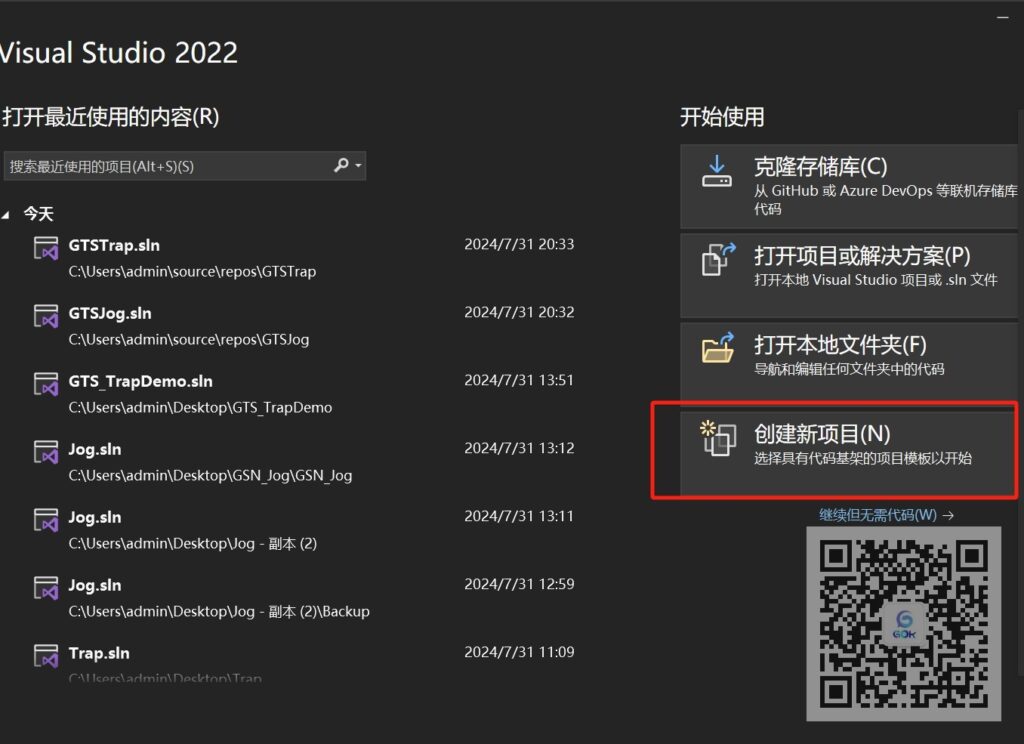The height and width of the screenshot is (744, 1024).
Task: Open Trap.sln from recent list
Action: click(x=99, y=653)
